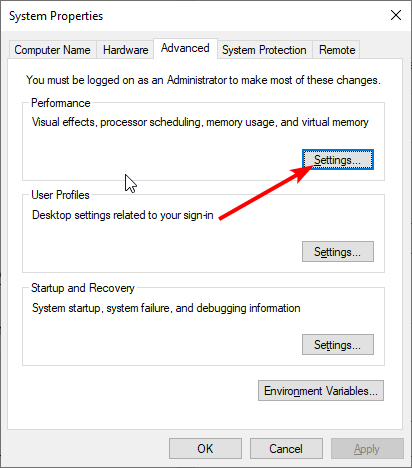The height and width of the screenshot is (468, 412).
Task: Switch to the Remote tab
Action: [x=337, y=50]
